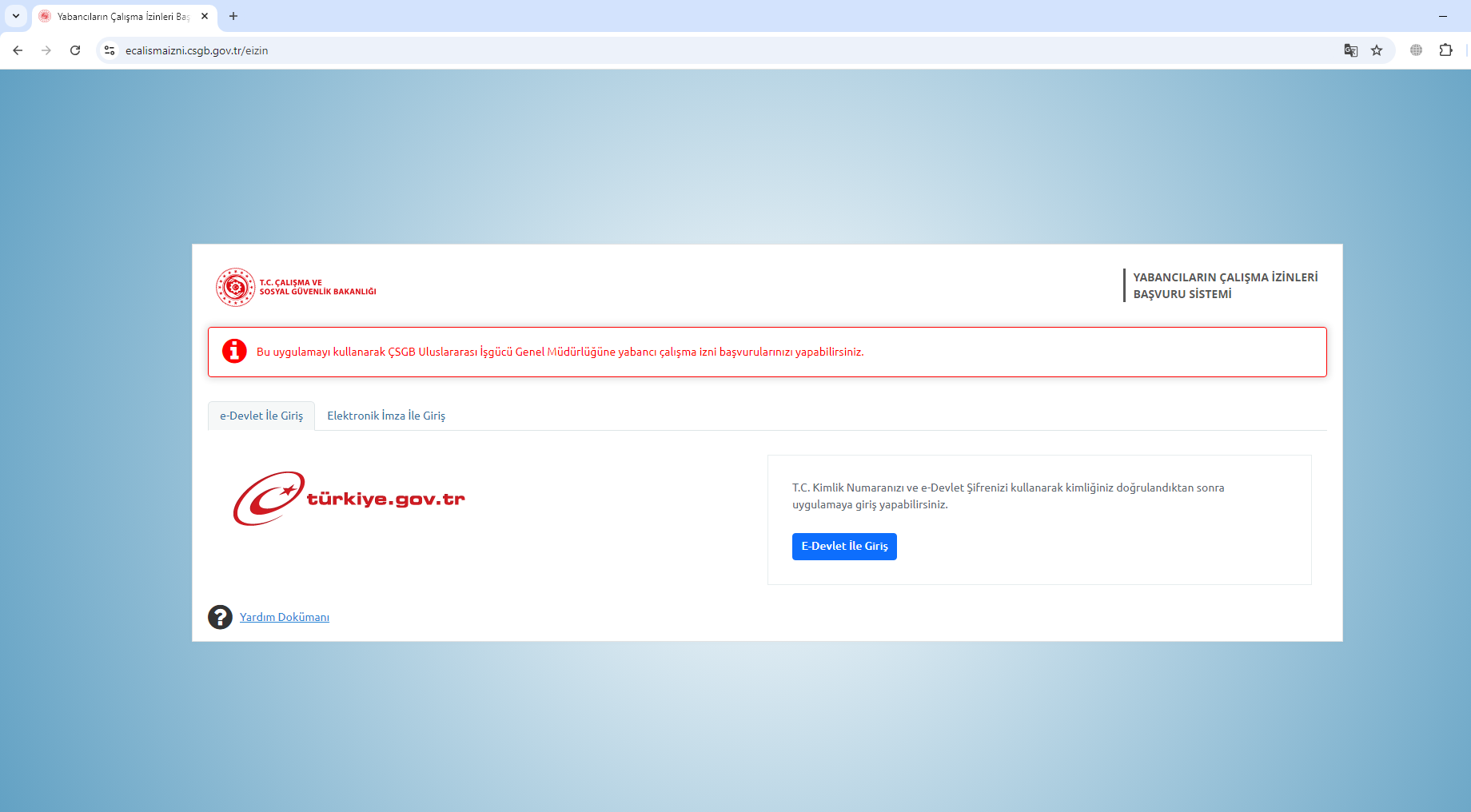Close the Yabancıların Çalışma İzinleri tab
This screenshot has height=812, width=1471.
pos(205,16)
